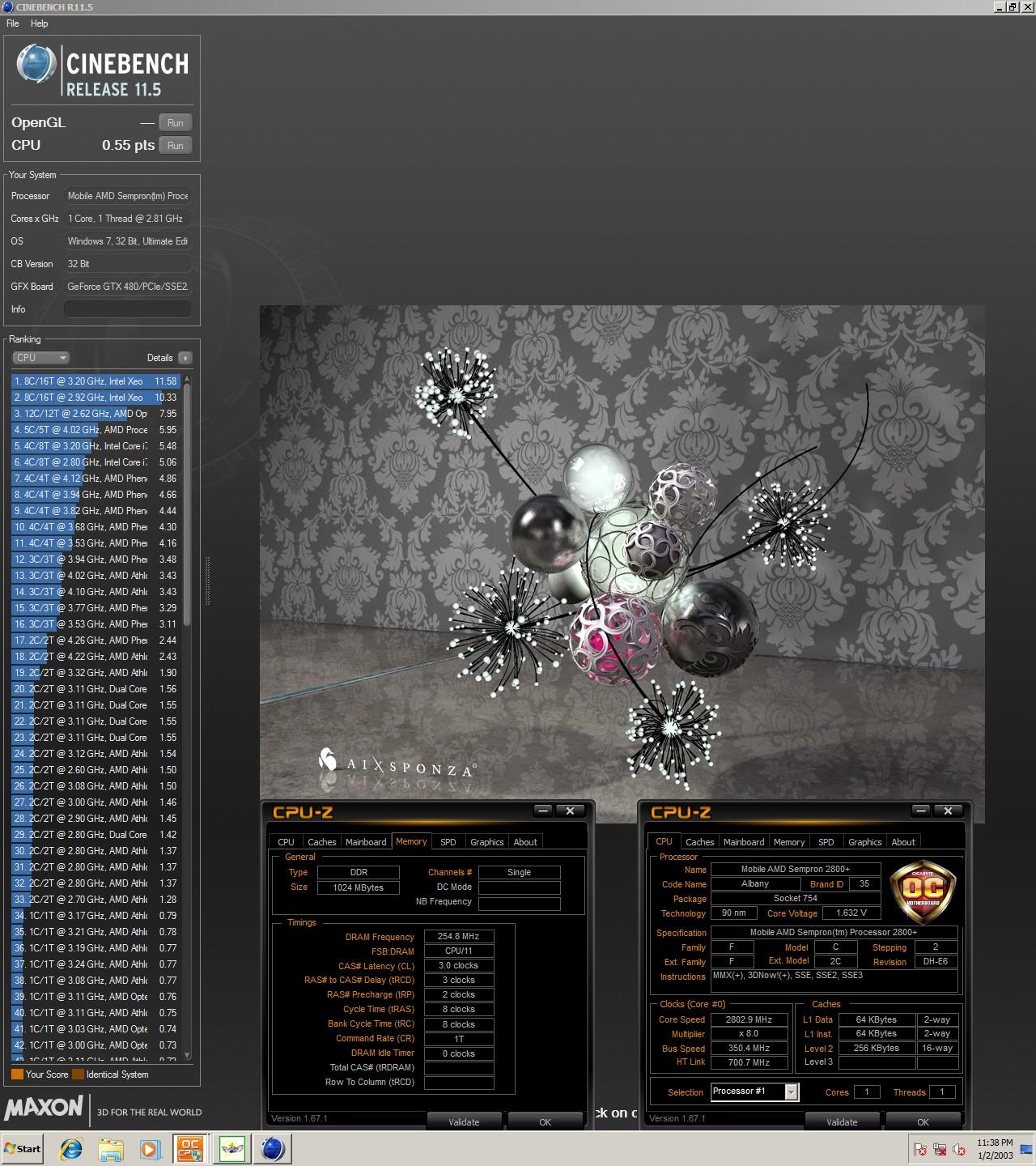Screen dimensions: 1036x1166
Task: Open the File menu
Action: 13,23
